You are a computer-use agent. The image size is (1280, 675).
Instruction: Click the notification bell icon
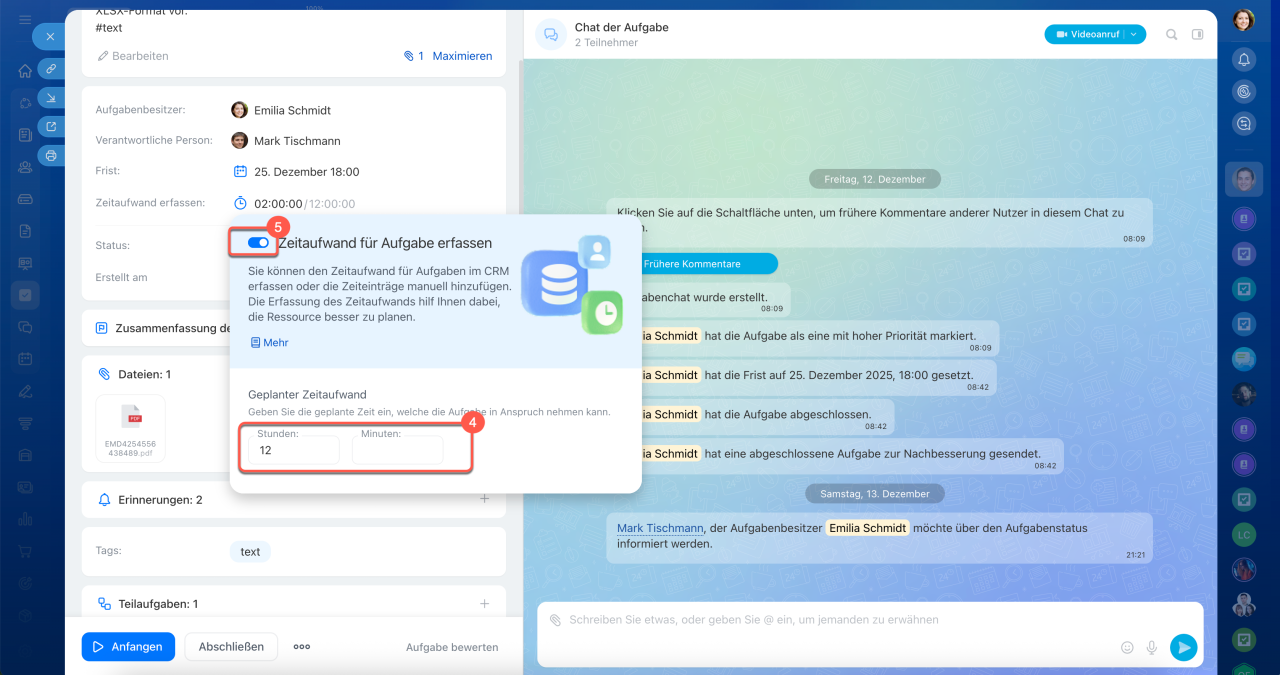[1243, 59]
